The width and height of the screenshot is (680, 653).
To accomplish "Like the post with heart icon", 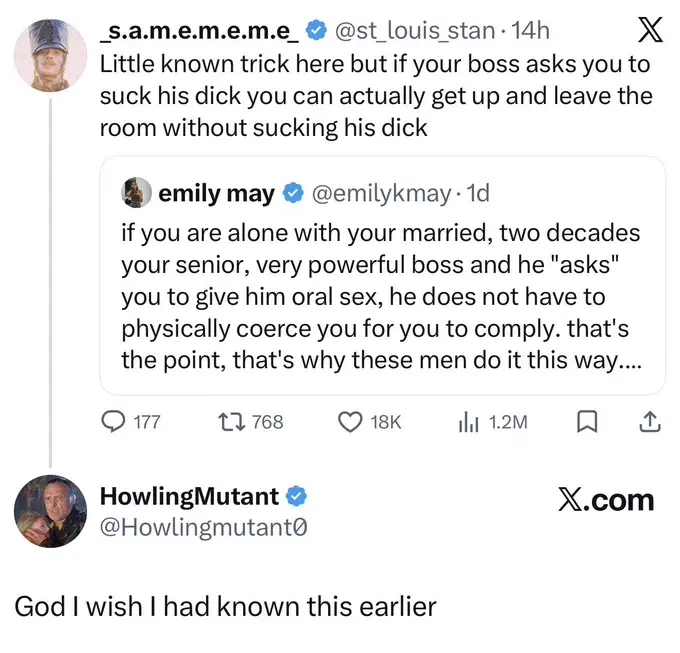I will [349, 422].
